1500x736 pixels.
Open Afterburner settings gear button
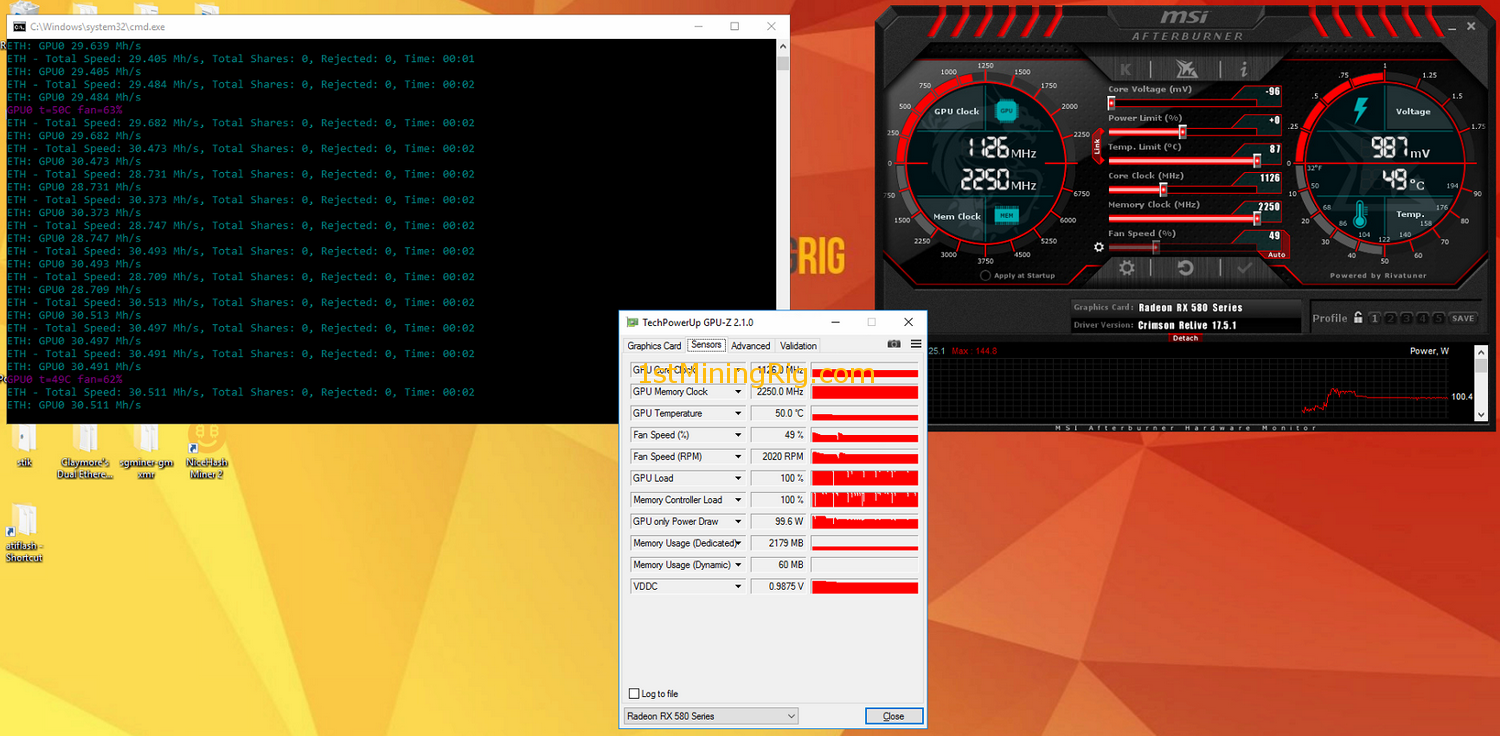point(1127,268)
